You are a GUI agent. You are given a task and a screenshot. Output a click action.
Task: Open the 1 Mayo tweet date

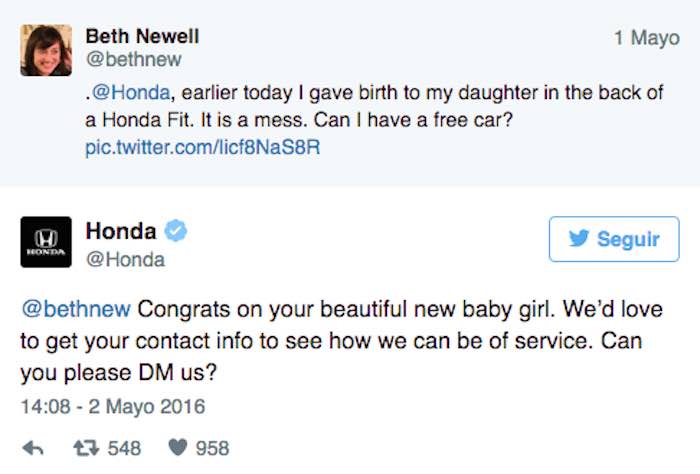point(646,38)
